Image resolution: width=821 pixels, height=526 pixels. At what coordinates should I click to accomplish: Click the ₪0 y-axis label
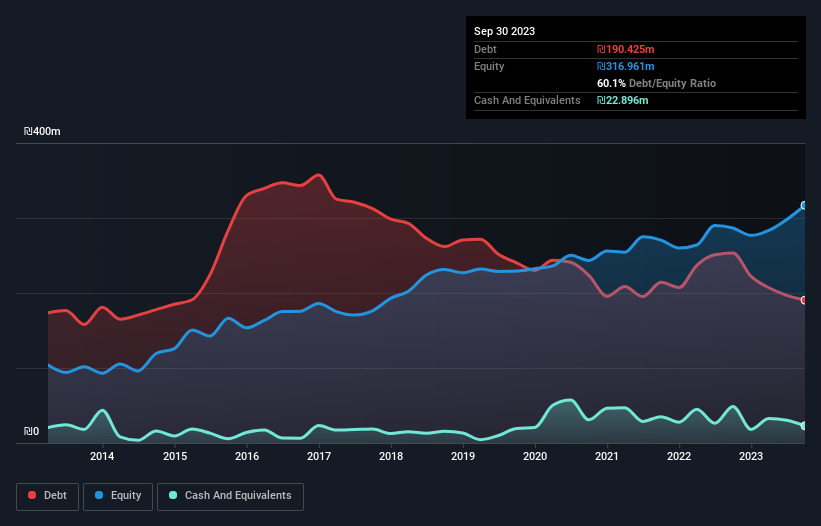click(31, 431)
